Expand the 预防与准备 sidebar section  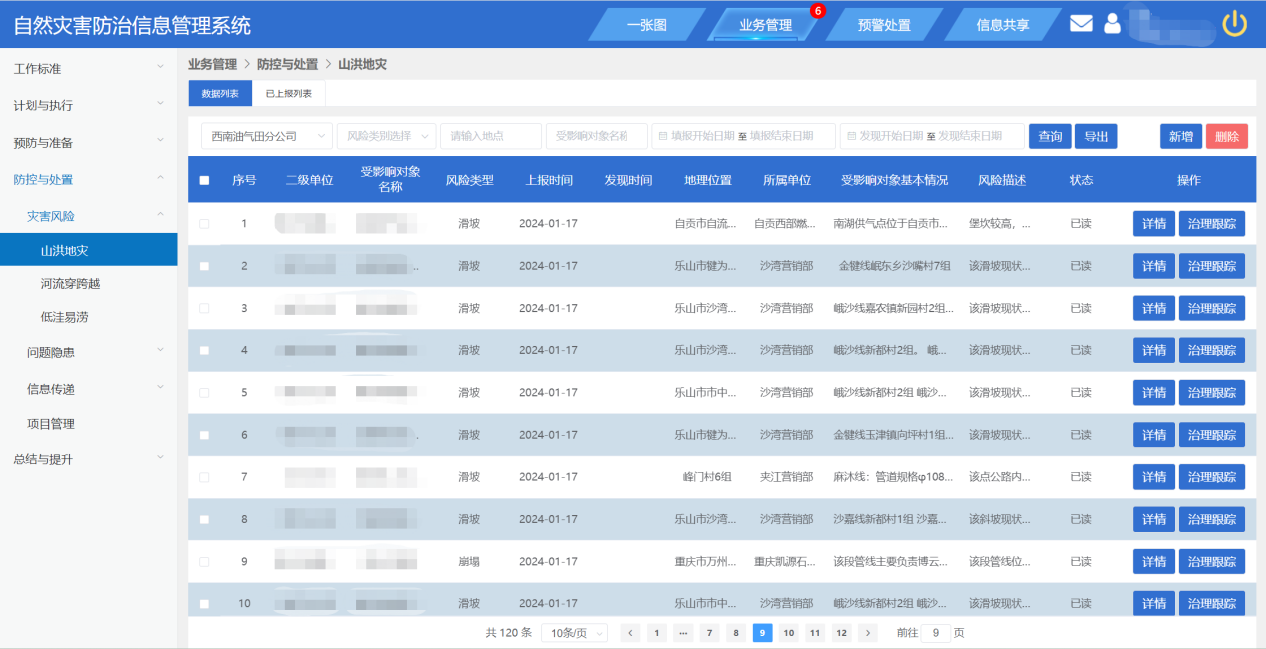click(x=88, y=143)
